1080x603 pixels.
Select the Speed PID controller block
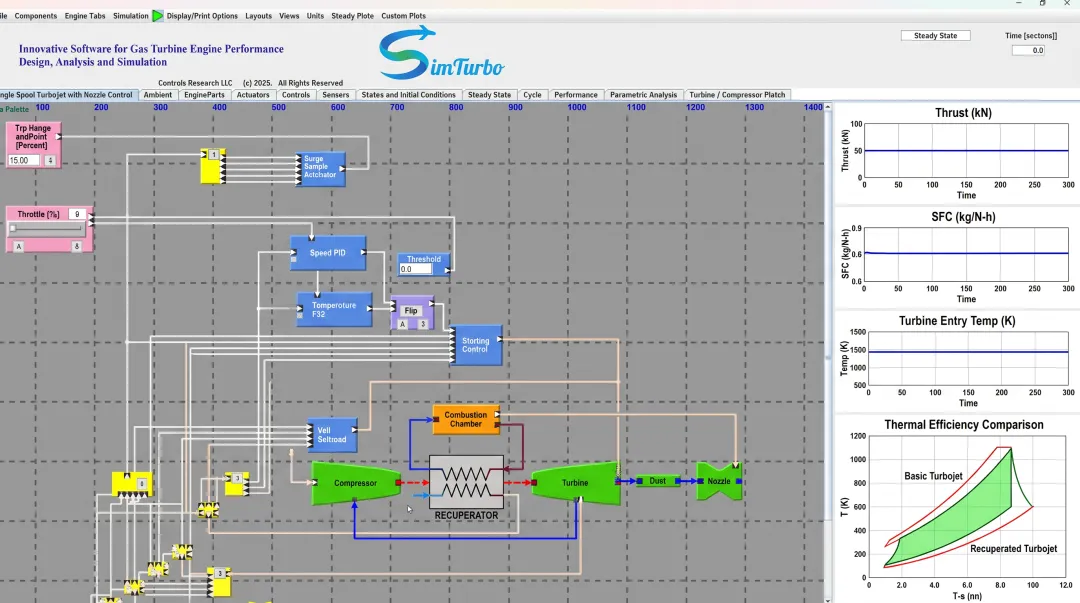pos(328,253)
